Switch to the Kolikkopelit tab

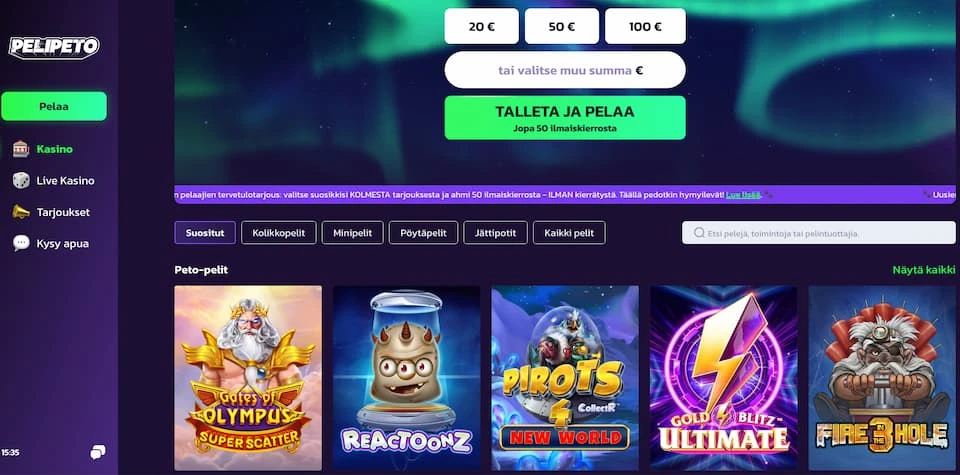coord(279,233)
